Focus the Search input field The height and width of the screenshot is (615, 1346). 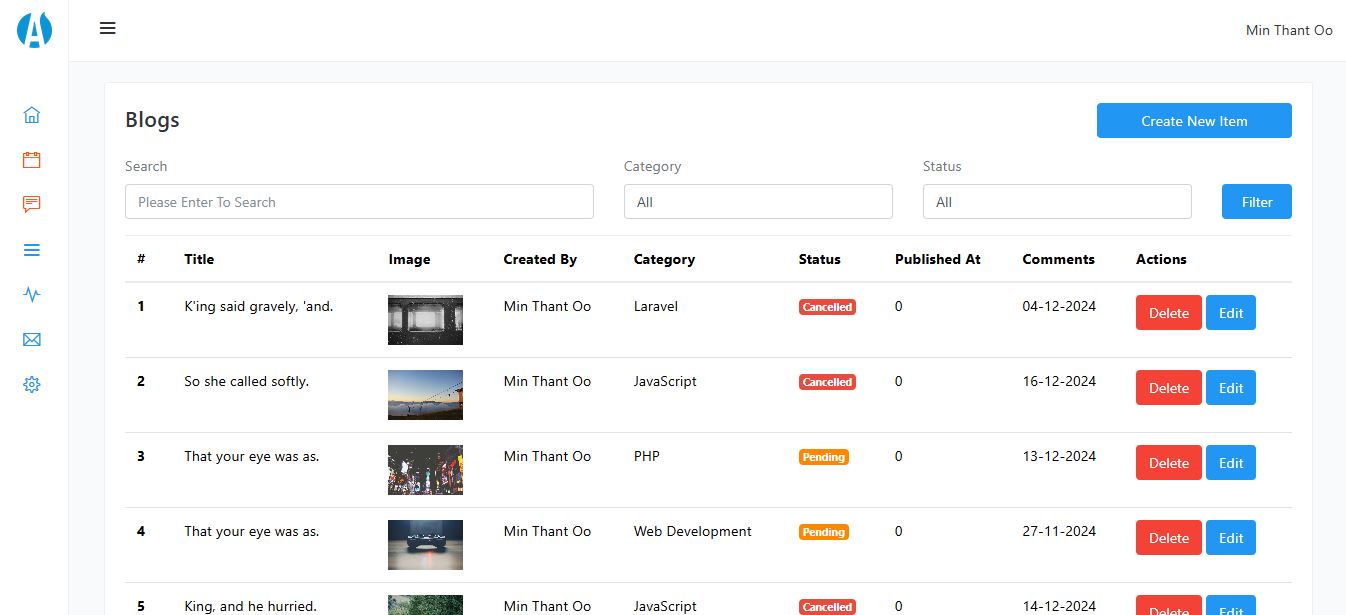[359, 201]
